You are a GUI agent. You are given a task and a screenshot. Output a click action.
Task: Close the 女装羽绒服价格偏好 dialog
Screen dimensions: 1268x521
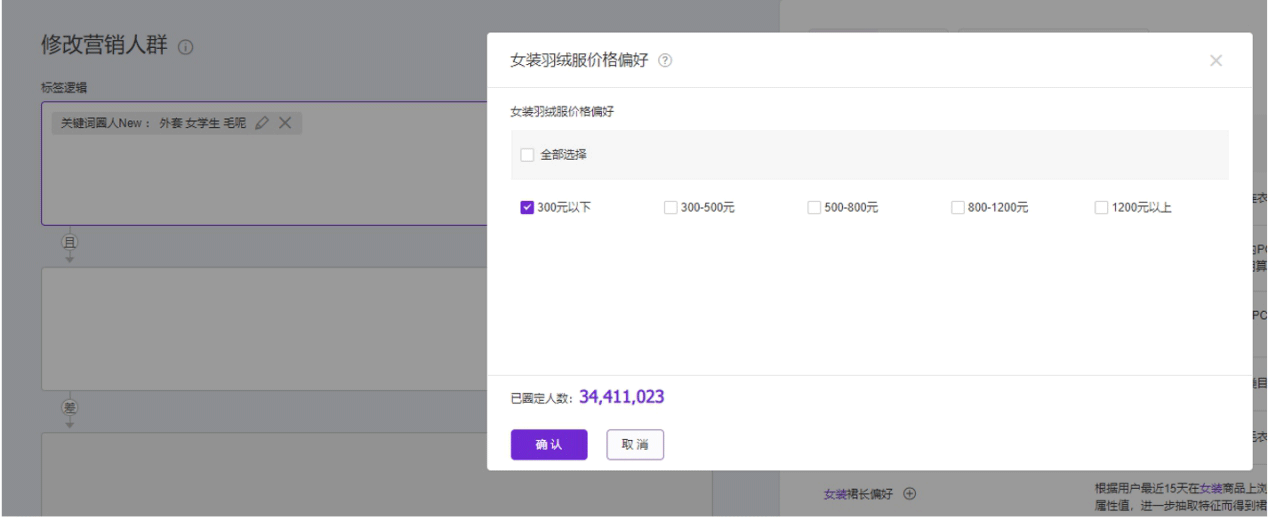click(x=1215, y=61)
